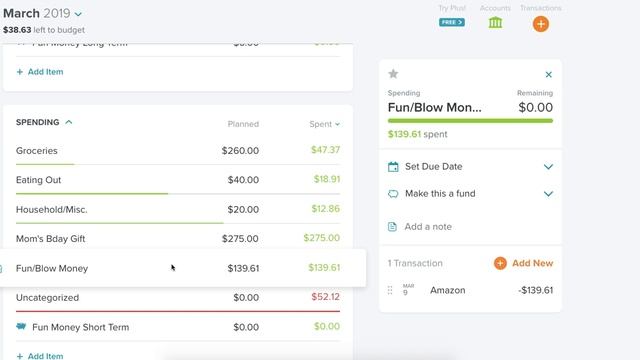Expand the Set Due Date chevron
640x360 pixels.
point(548,167)
